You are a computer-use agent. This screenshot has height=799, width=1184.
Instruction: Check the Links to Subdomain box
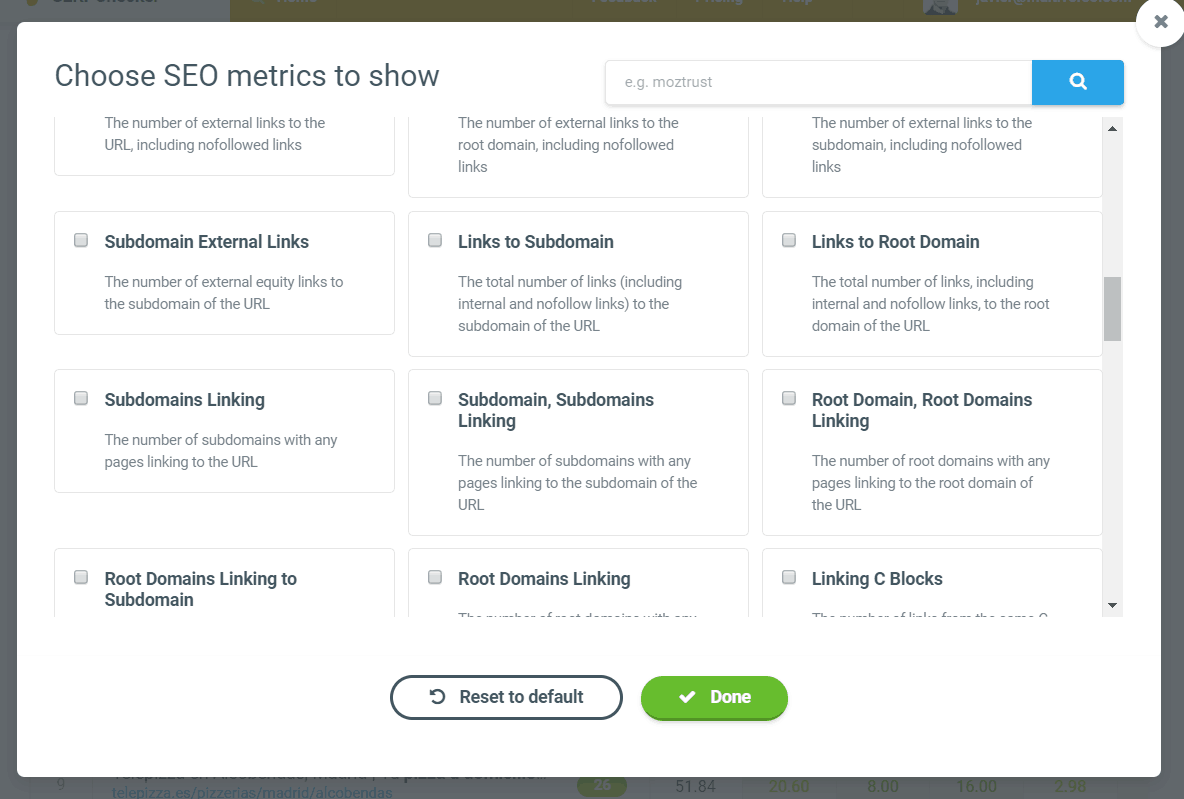click(435, 240)
